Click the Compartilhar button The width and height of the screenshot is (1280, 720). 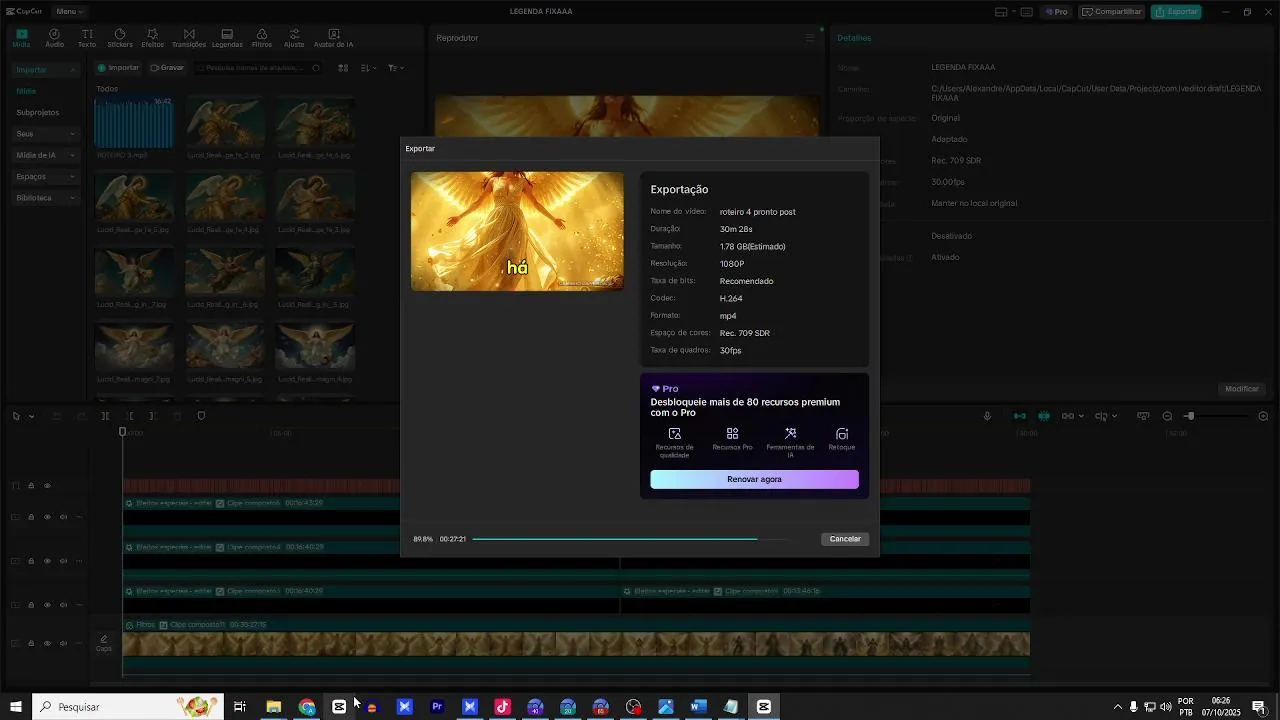point(1110,12)
